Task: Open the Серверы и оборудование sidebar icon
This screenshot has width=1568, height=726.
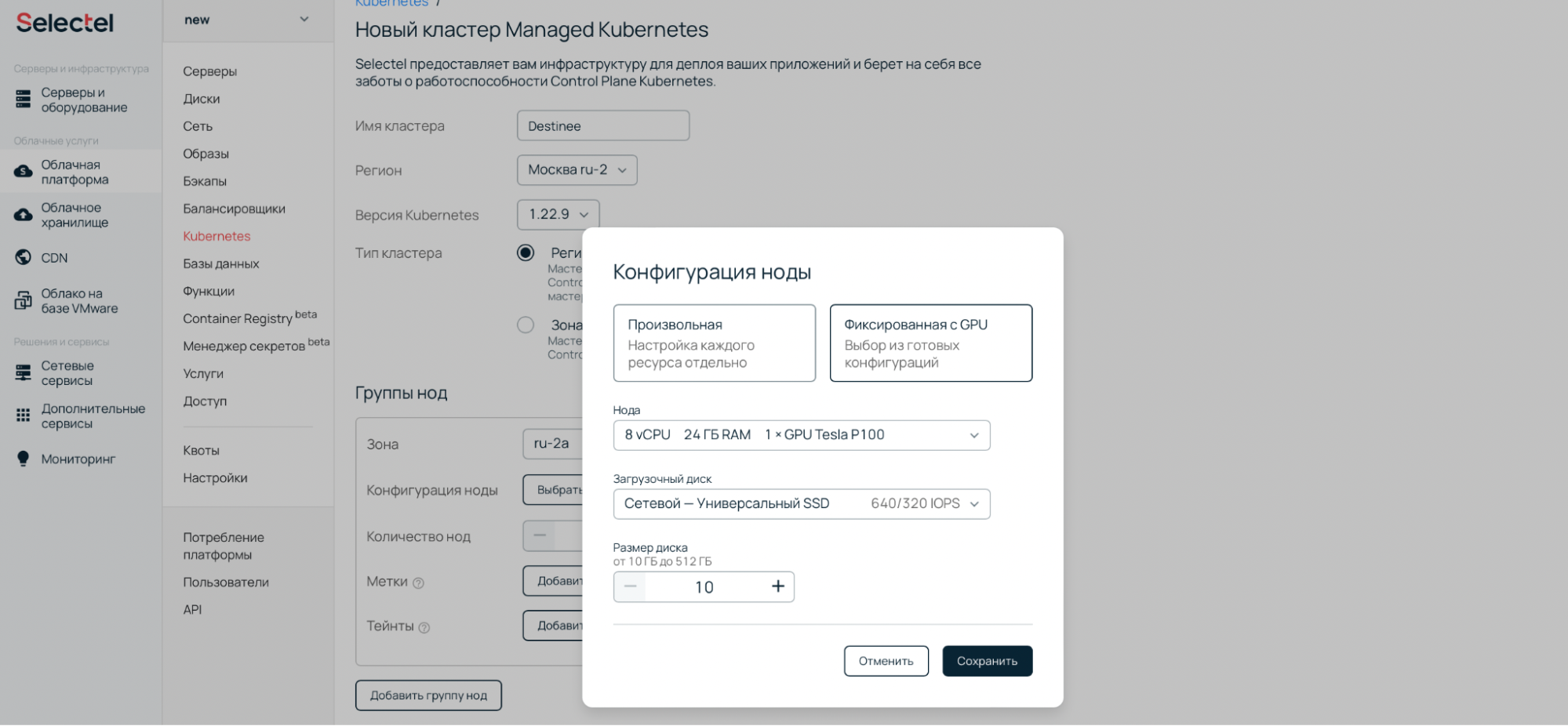Action: [22, 99]
